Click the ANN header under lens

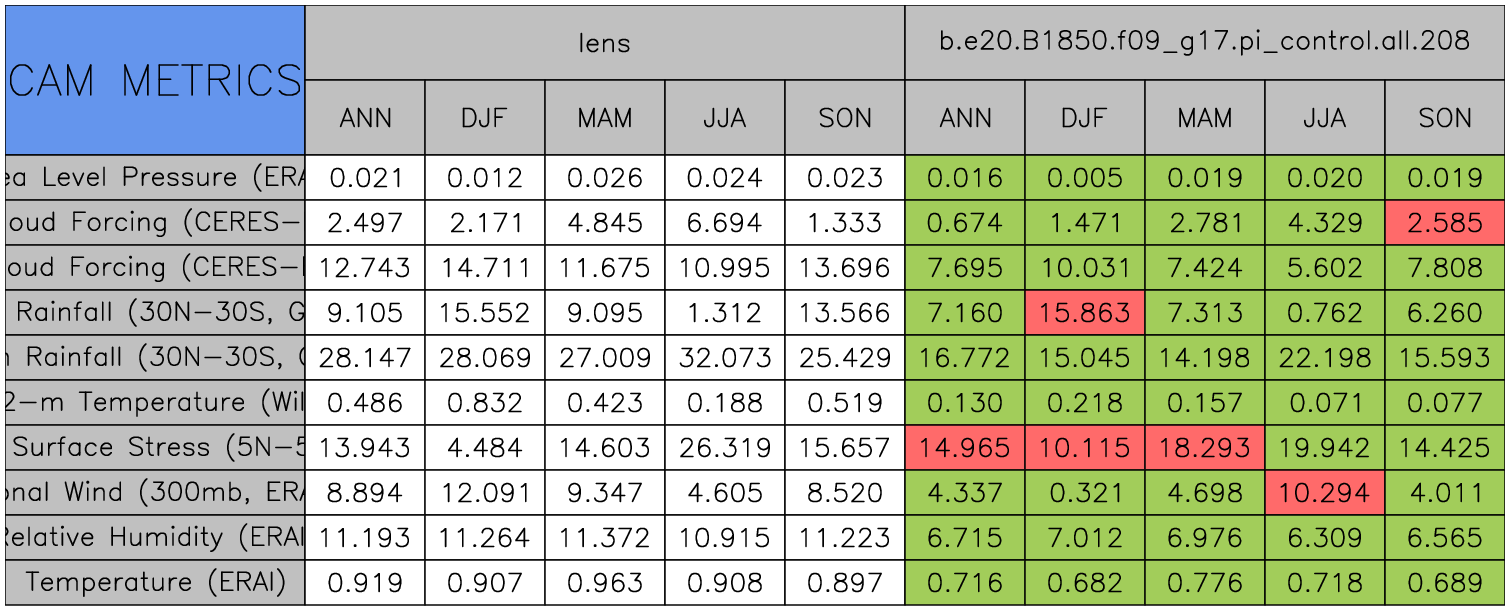pos(365,118)
